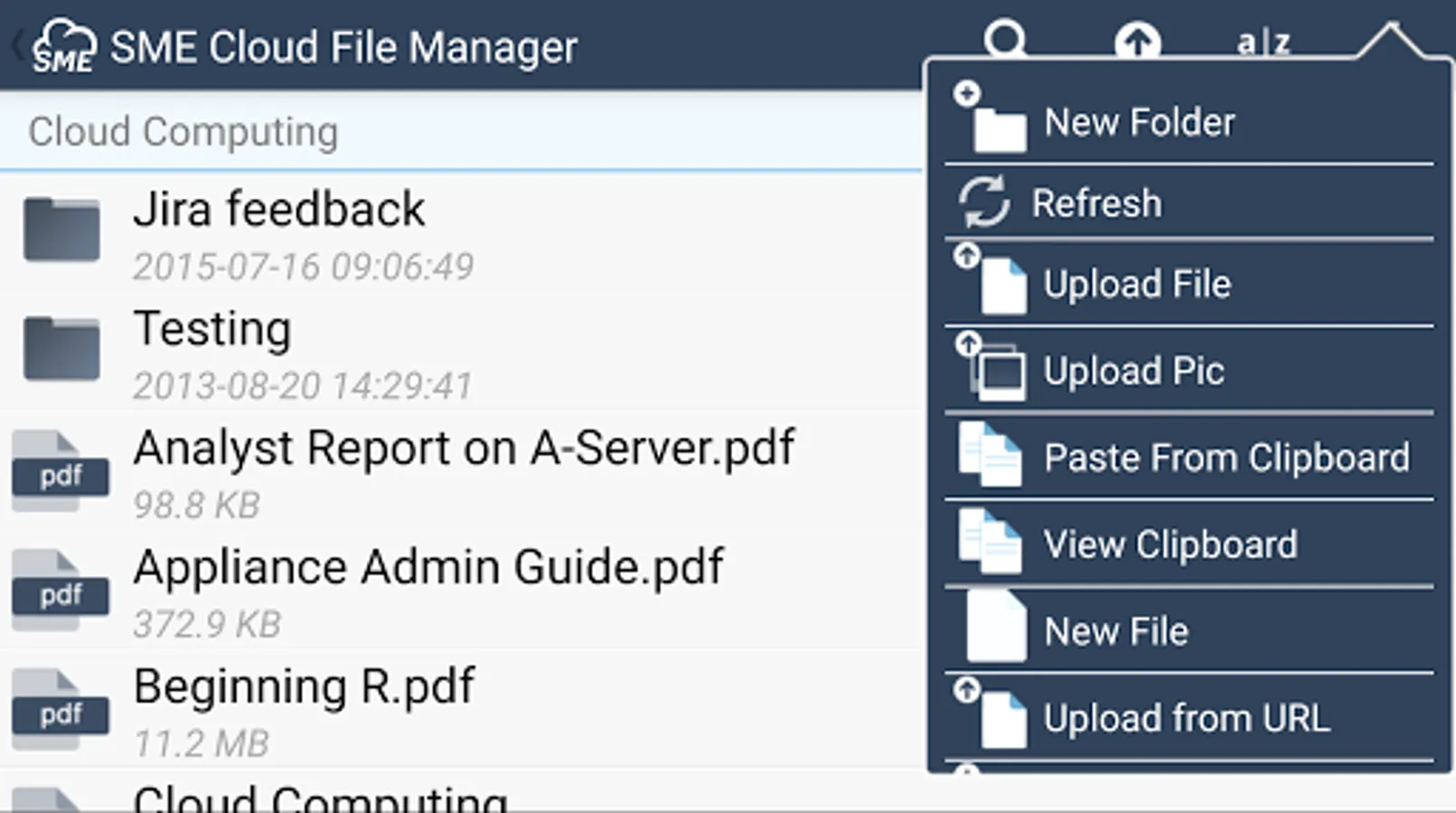Screen dimensions: 1456x813
Task: Tap the New File blank-page icon
Action: pyautogui.click(x=996, y=629)
